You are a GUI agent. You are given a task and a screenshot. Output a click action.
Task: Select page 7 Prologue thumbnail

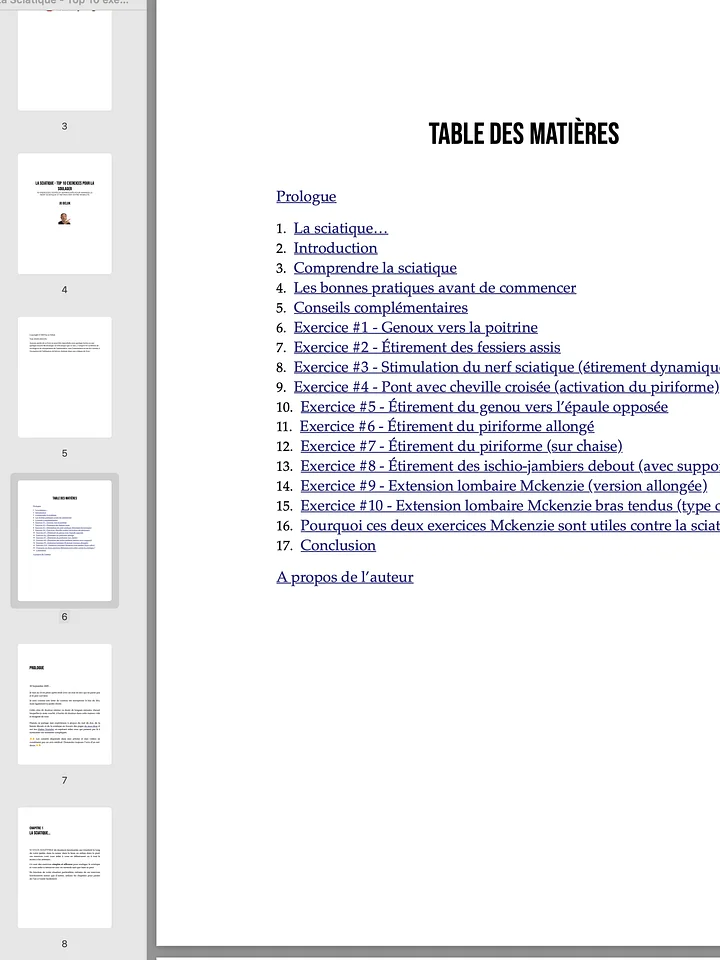[x=65, y=704]
